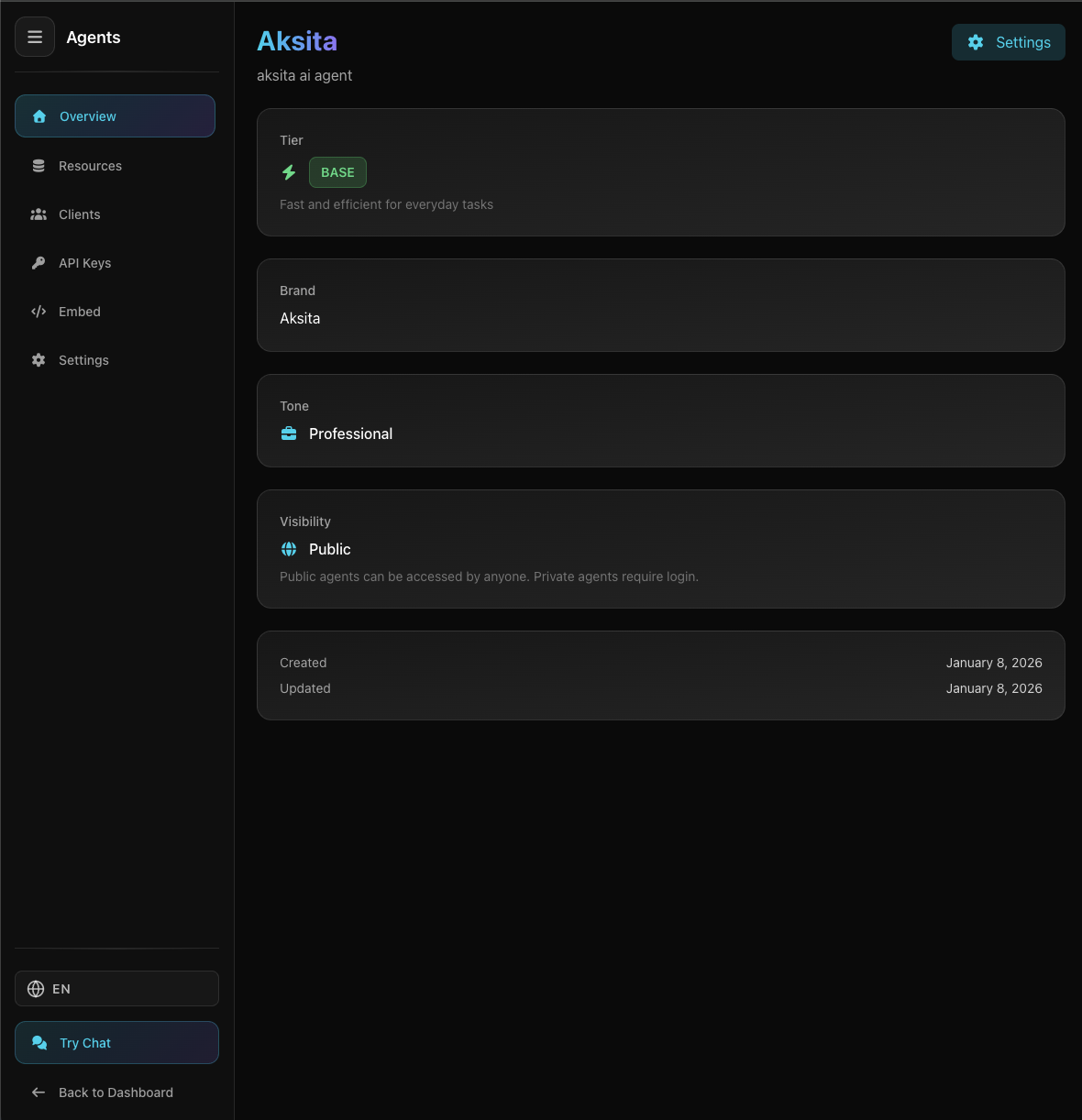Click the Aksita agent title
This screenshot has width=1082, height=1120.
(297, 41)
